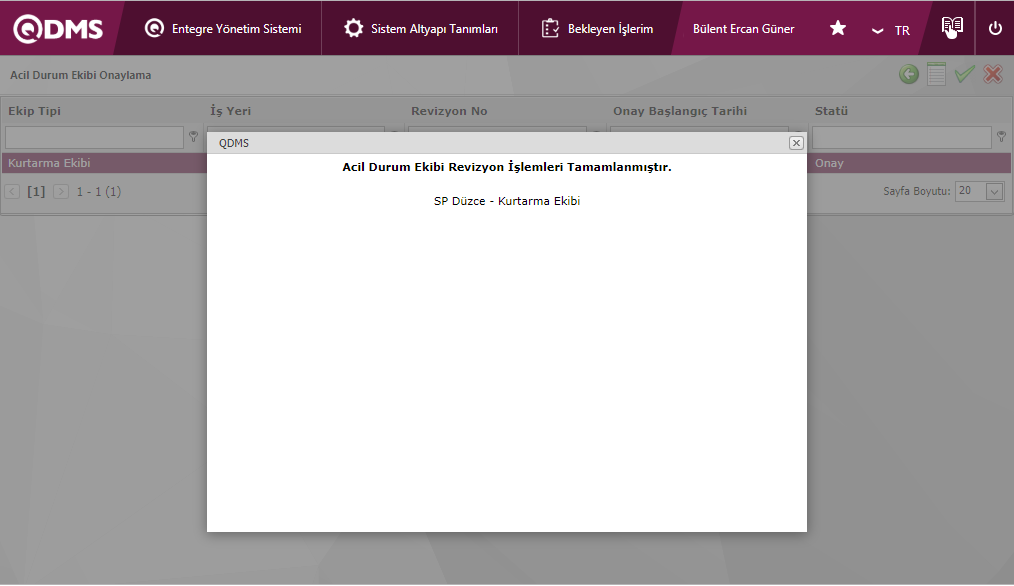This screenshot has width=1014, height=586.
Task: Click Onay Başlangıç Tarihi column header
Action: click(680, 111)
